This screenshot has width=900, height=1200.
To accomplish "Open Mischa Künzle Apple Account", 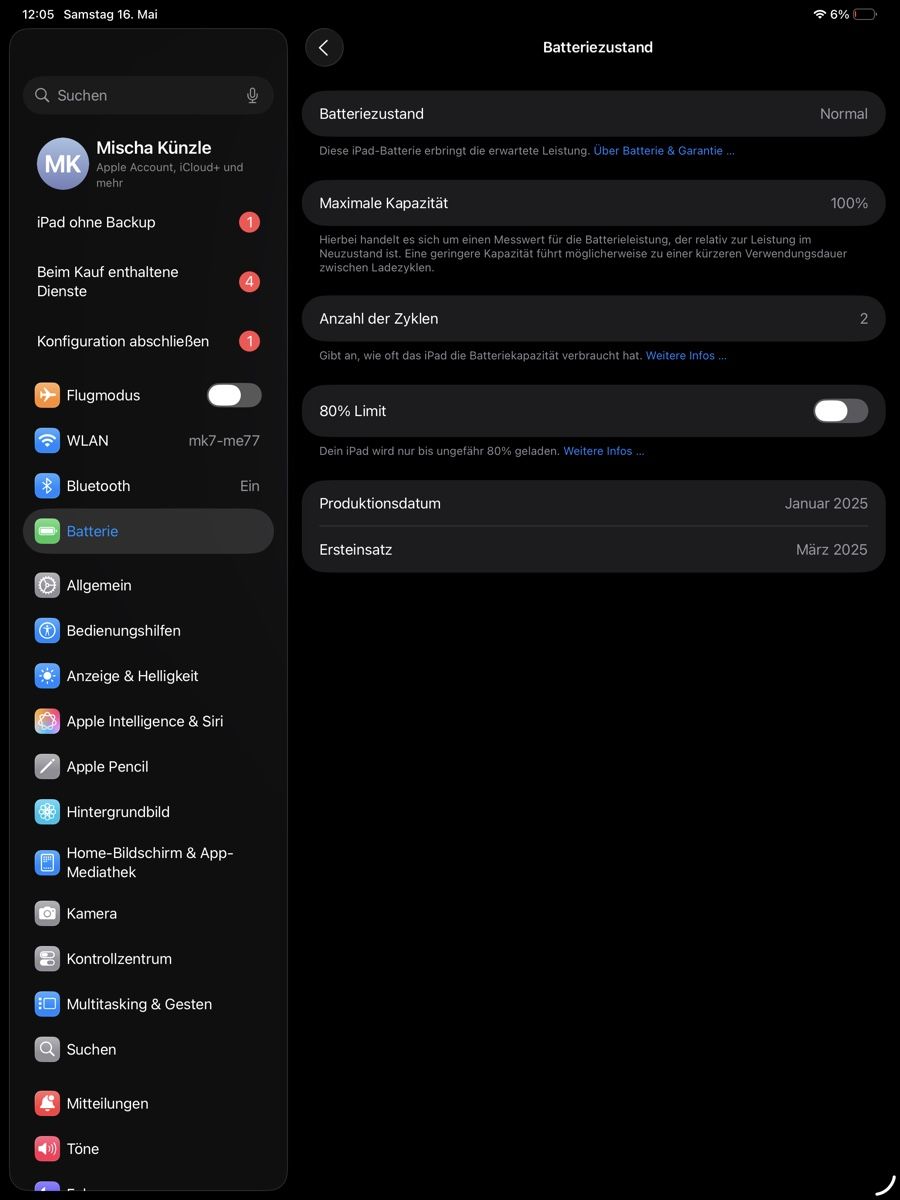I will pos(148,164).
